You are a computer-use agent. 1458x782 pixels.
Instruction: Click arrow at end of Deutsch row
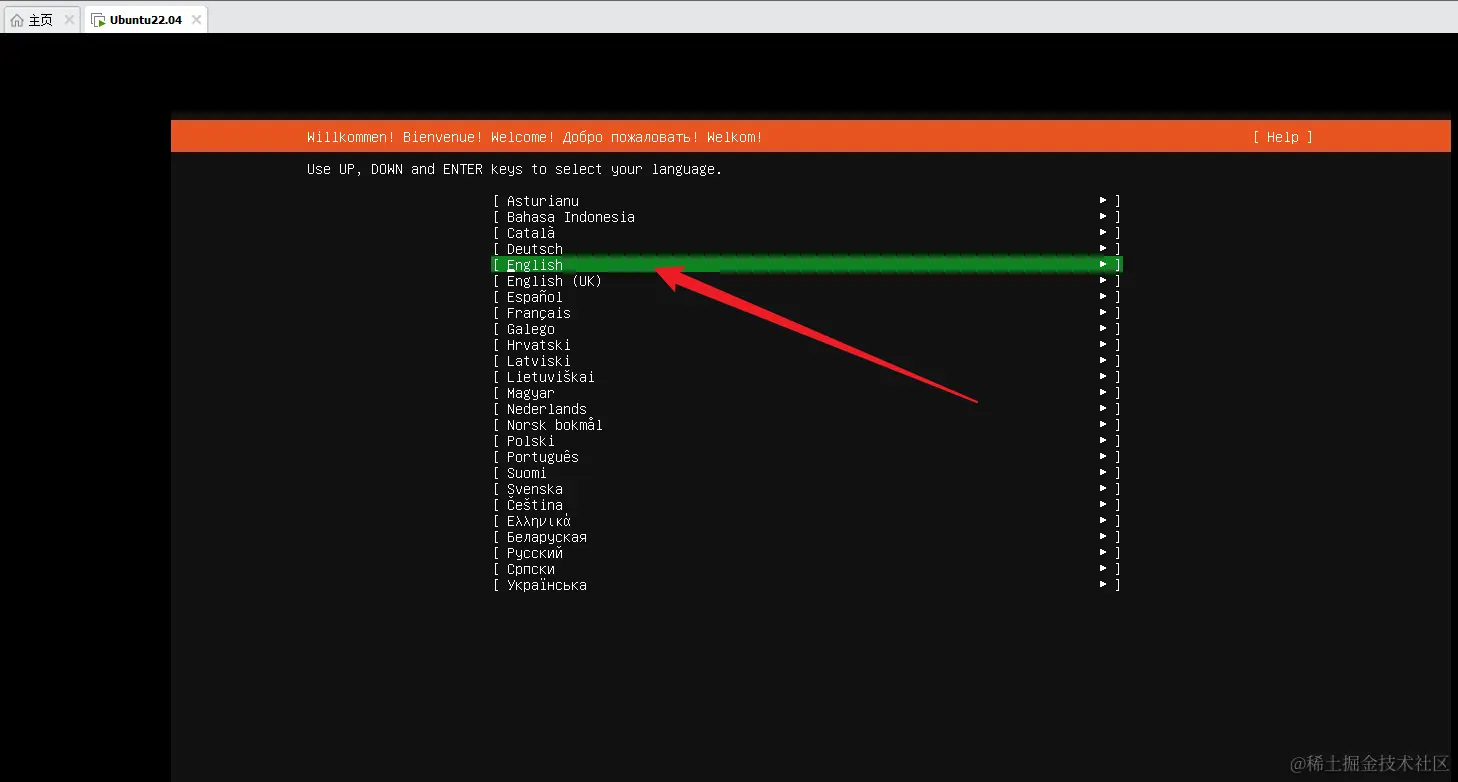[x=1103, y=249]
